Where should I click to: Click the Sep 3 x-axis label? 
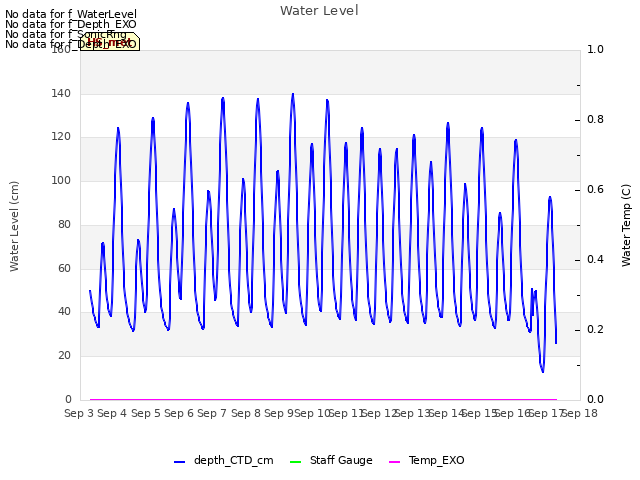coord(79,413)
